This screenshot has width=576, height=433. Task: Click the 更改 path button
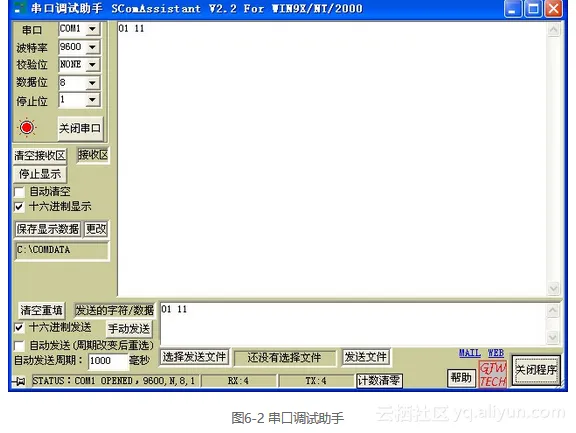[x=96, y=229]
